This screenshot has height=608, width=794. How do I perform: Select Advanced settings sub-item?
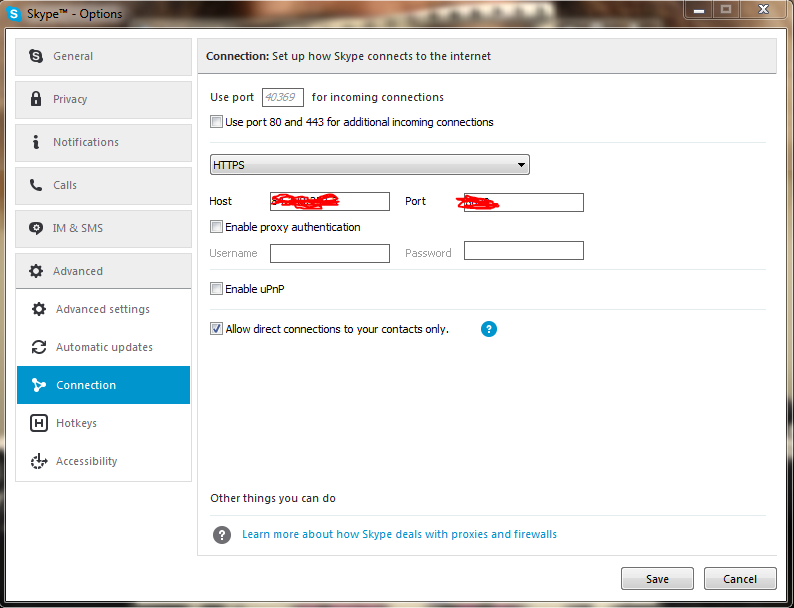[103, 309]
